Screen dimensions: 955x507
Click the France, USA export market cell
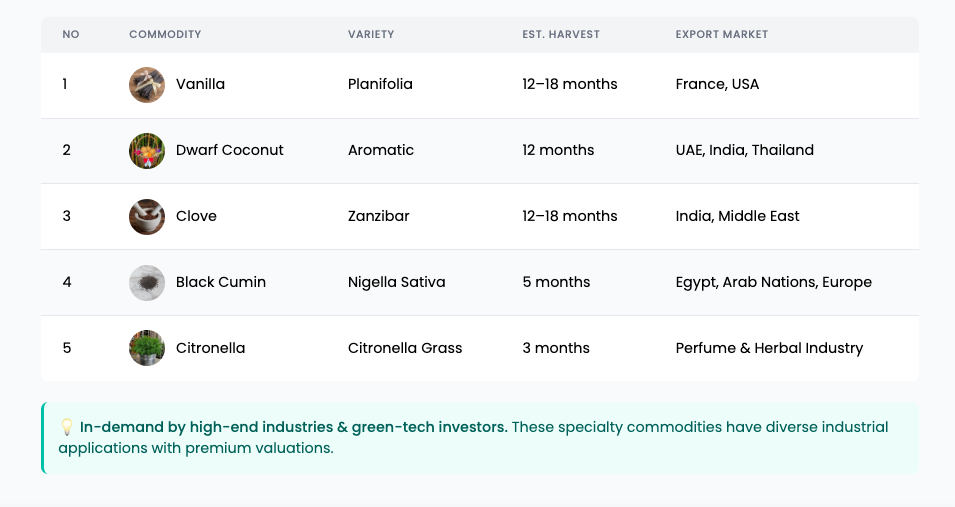pyautogui.click(x=717, y=84)
